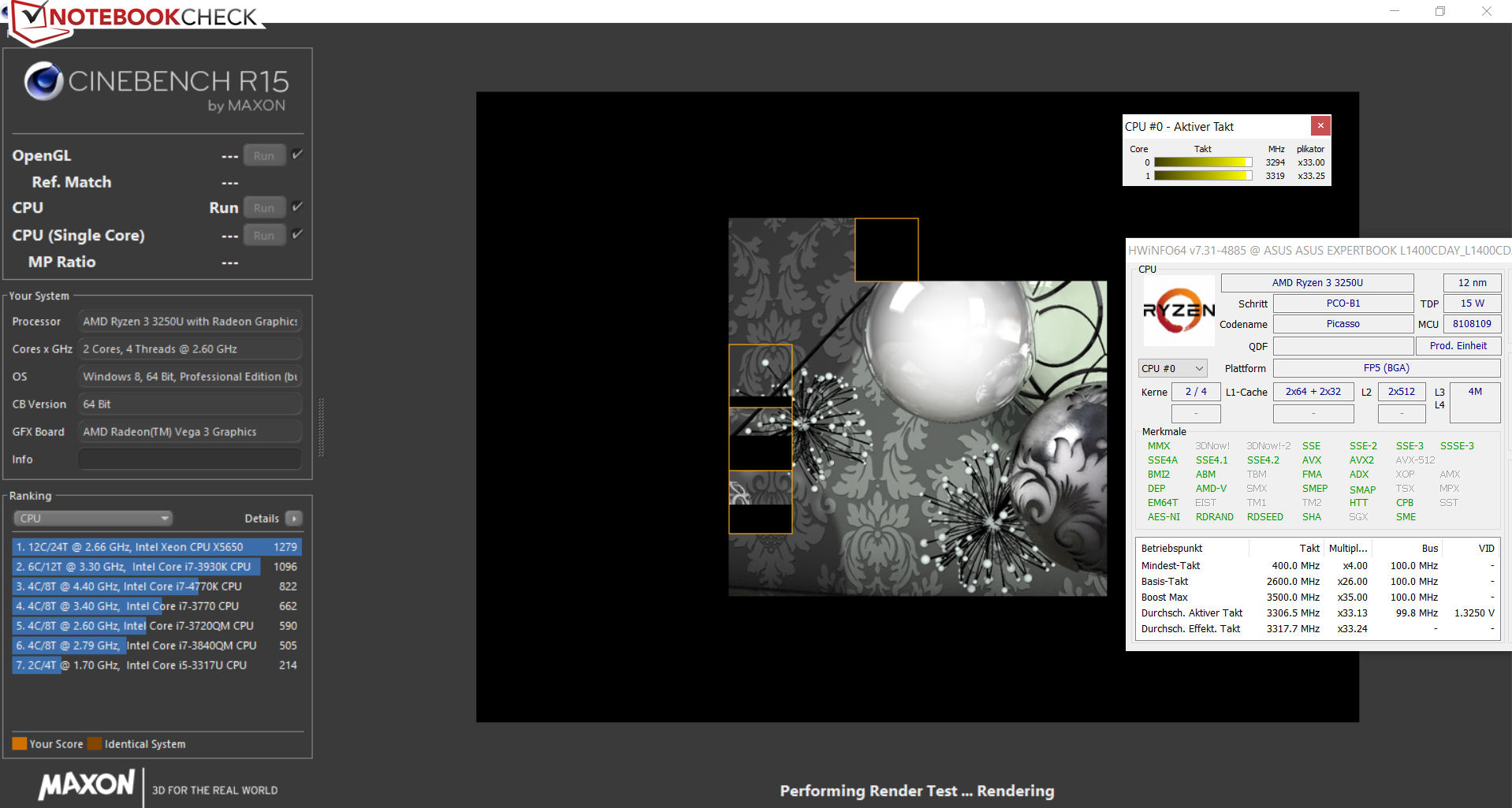
Task: Click the Basis-Takt row in HWiNFO64
Action: (1317, 582)
